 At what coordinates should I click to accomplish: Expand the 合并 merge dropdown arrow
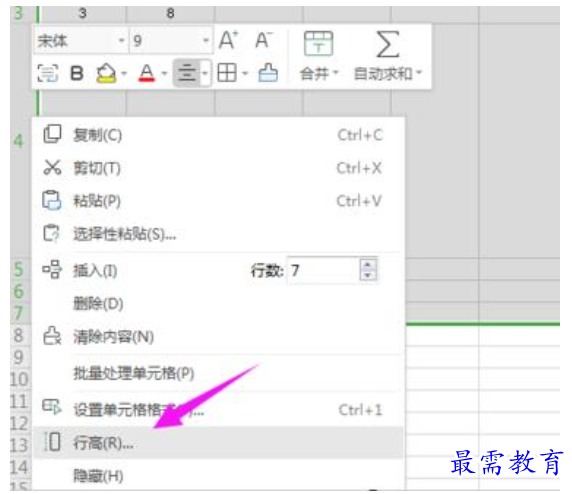(x=336, y=72)
